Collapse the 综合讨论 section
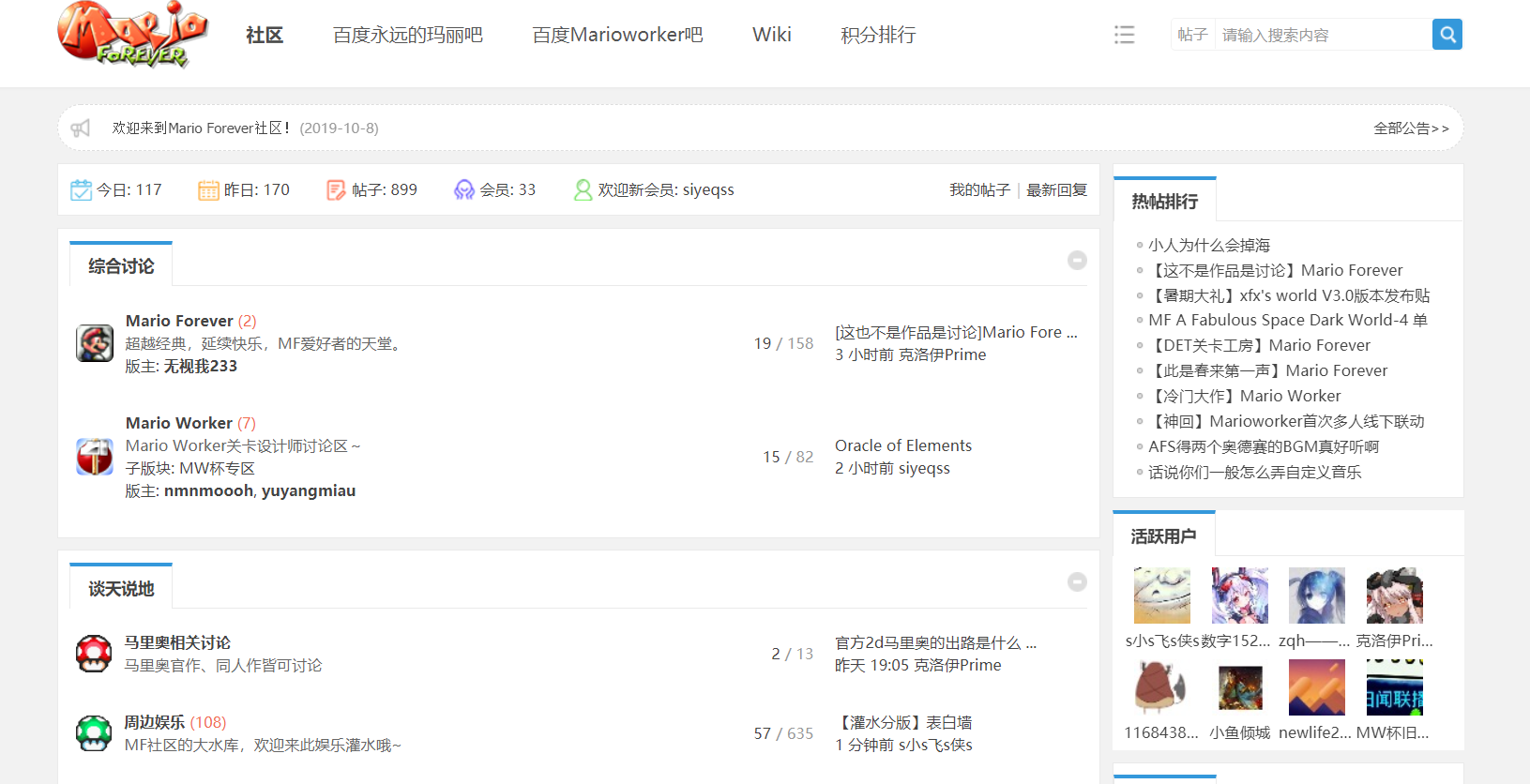Viewport: 1530px width, 784px height. click(1077, 260)
